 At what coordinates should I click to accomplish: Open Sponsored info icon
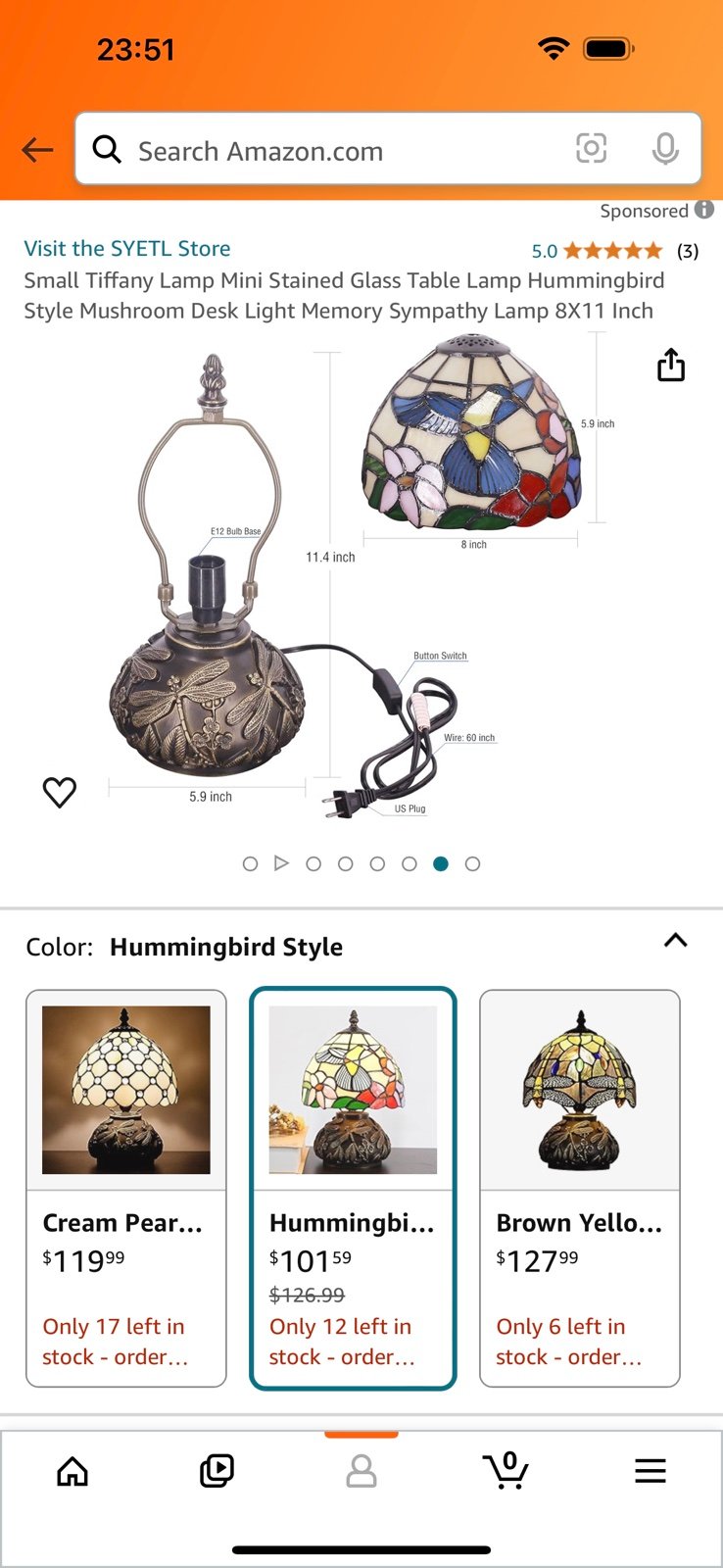[704, 210]
